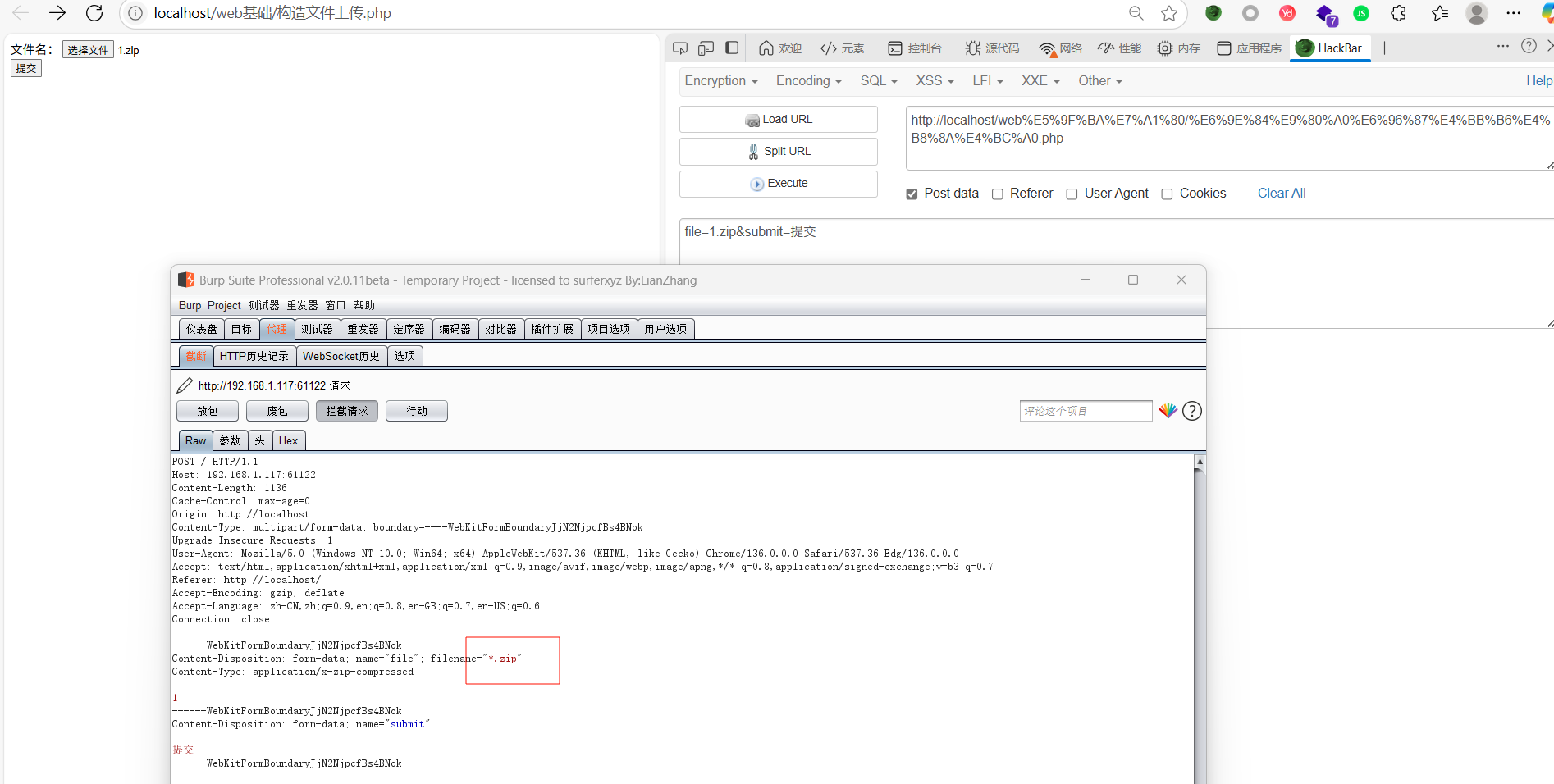Open the DevTools 网络 tab

[x=1060, y=48]
